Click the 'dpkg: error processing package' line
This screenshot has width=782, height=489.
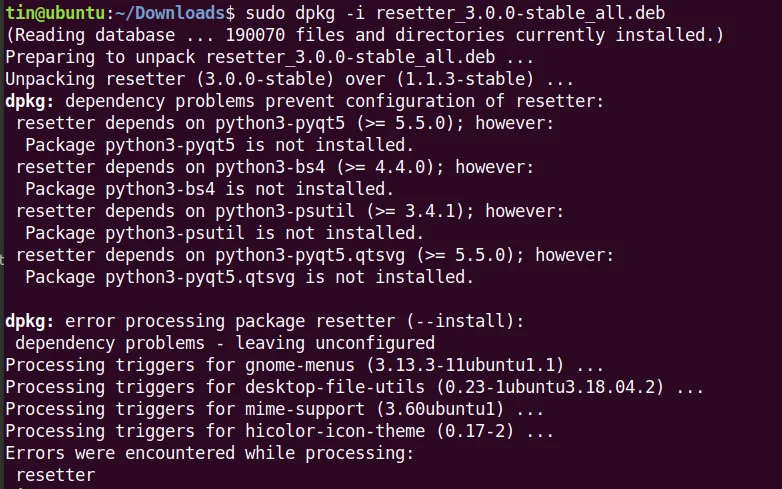pyautogui.click(x=264, y=321)
